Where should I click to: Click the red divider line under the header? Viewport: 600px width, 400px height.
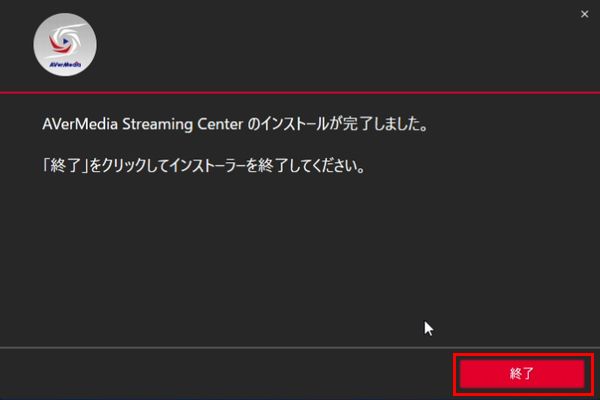[x=300, y=93]
